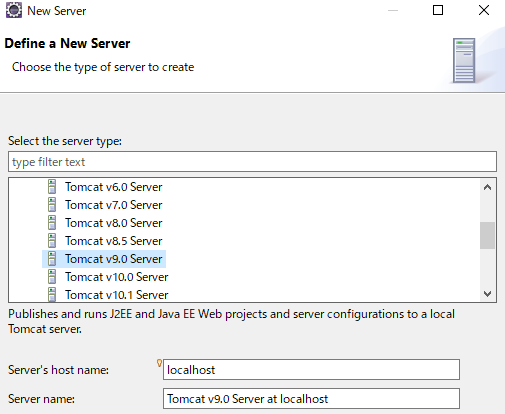Click the Tomcat v8.0 Server icon

click(52, 223)
